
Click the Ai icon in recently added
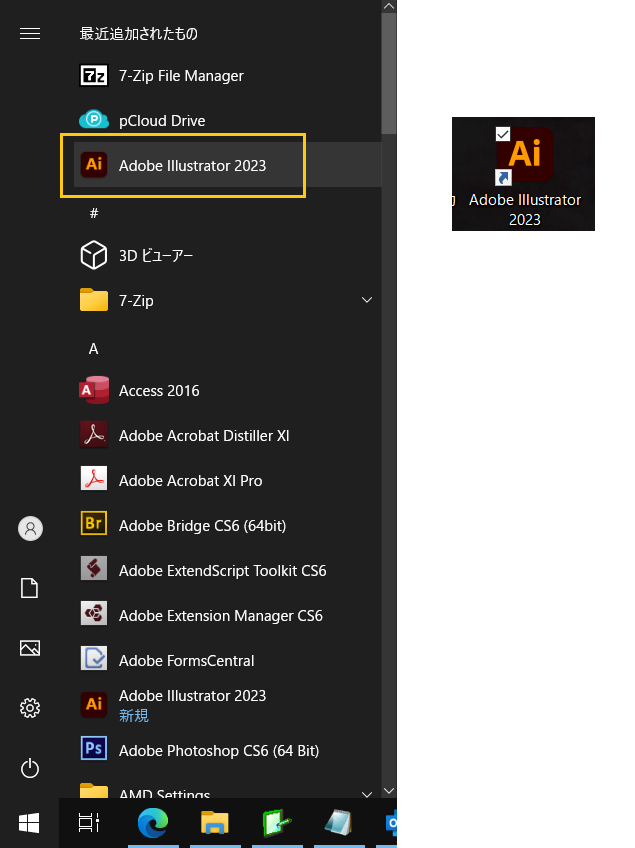click(x=94, y=164)
